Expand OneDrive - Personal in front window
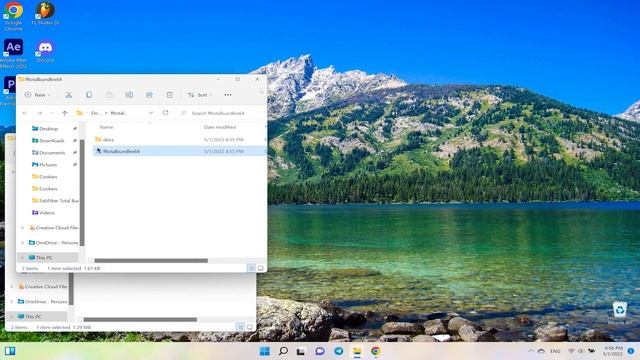The width and height of the screenshot is (640, 360). click(23, 243)
